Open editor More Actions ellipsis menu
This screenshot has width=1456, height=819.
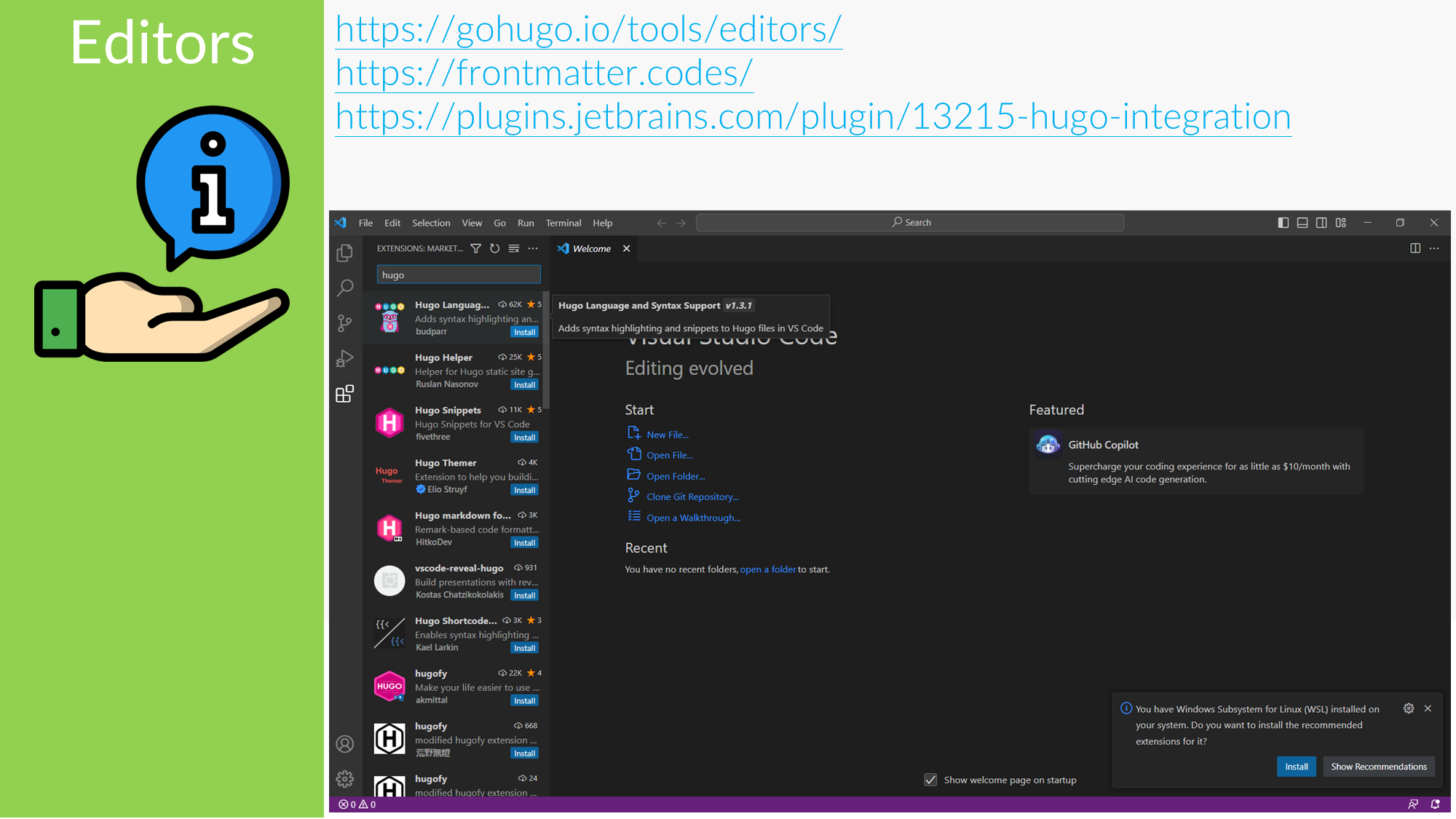[1434, 248]
